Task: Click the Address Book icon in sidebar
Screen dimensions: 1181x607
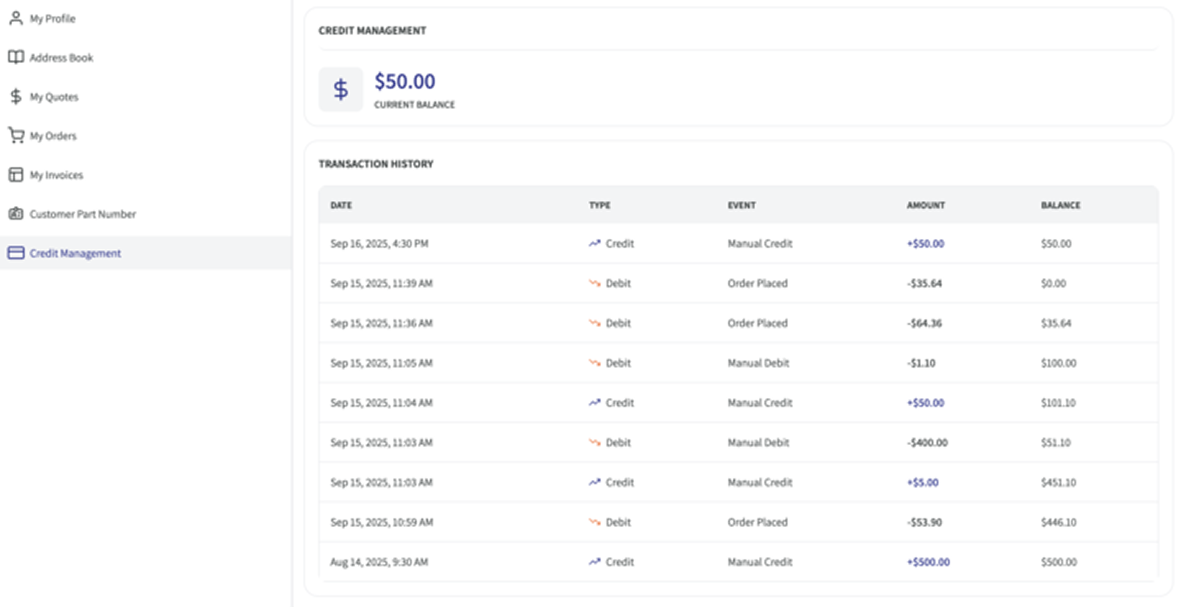Action: [x=15, y=58]
